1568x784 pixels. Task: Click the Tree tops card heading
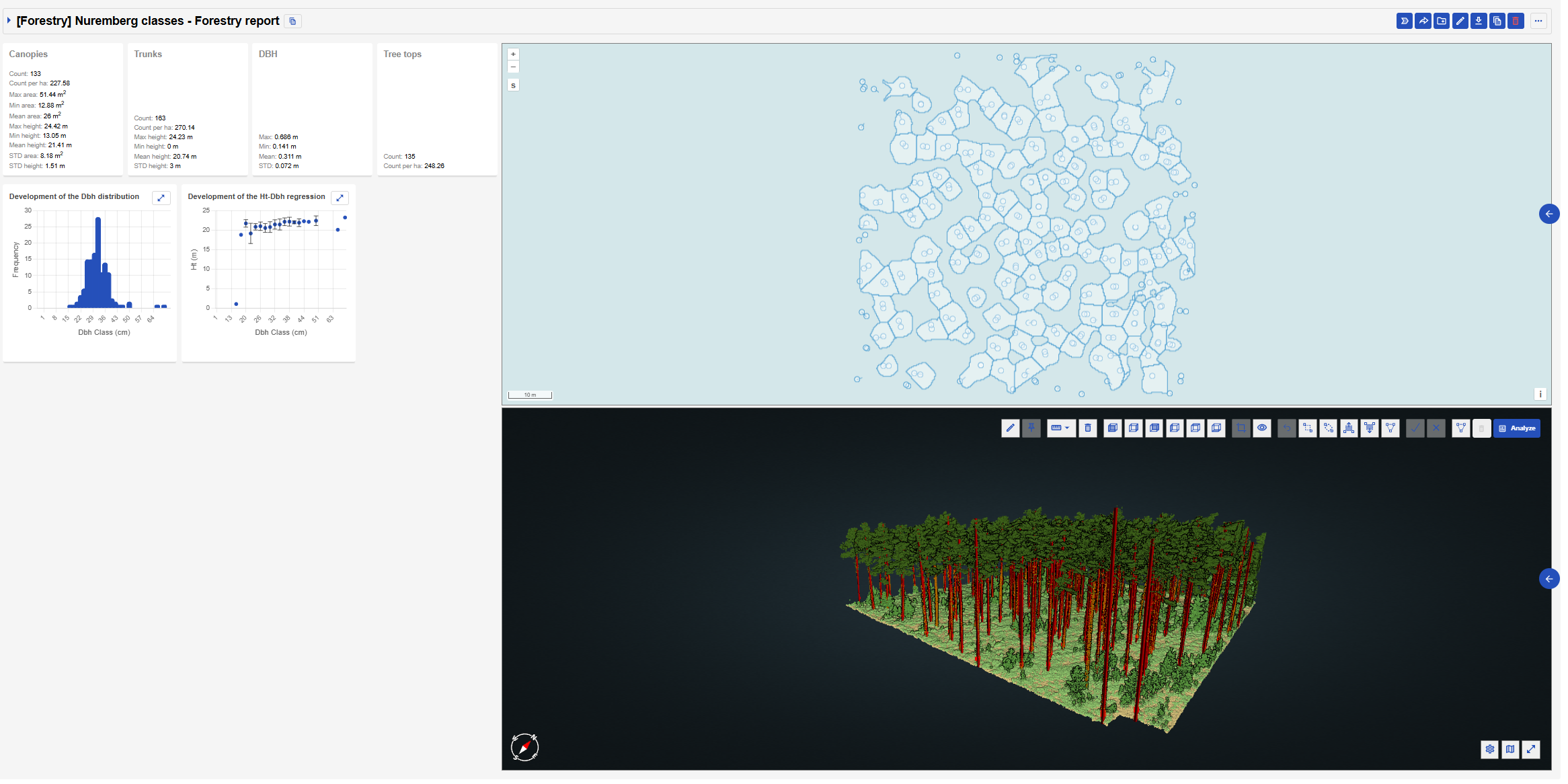[403, 54]
